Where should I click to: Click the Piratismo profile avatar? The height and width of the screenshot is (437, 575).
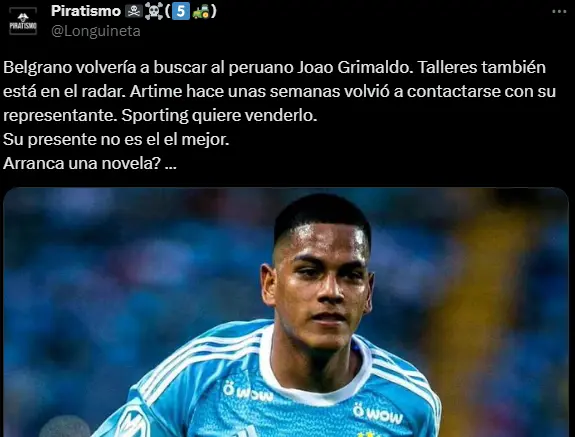pyautogui.click(x=23, y=22)
